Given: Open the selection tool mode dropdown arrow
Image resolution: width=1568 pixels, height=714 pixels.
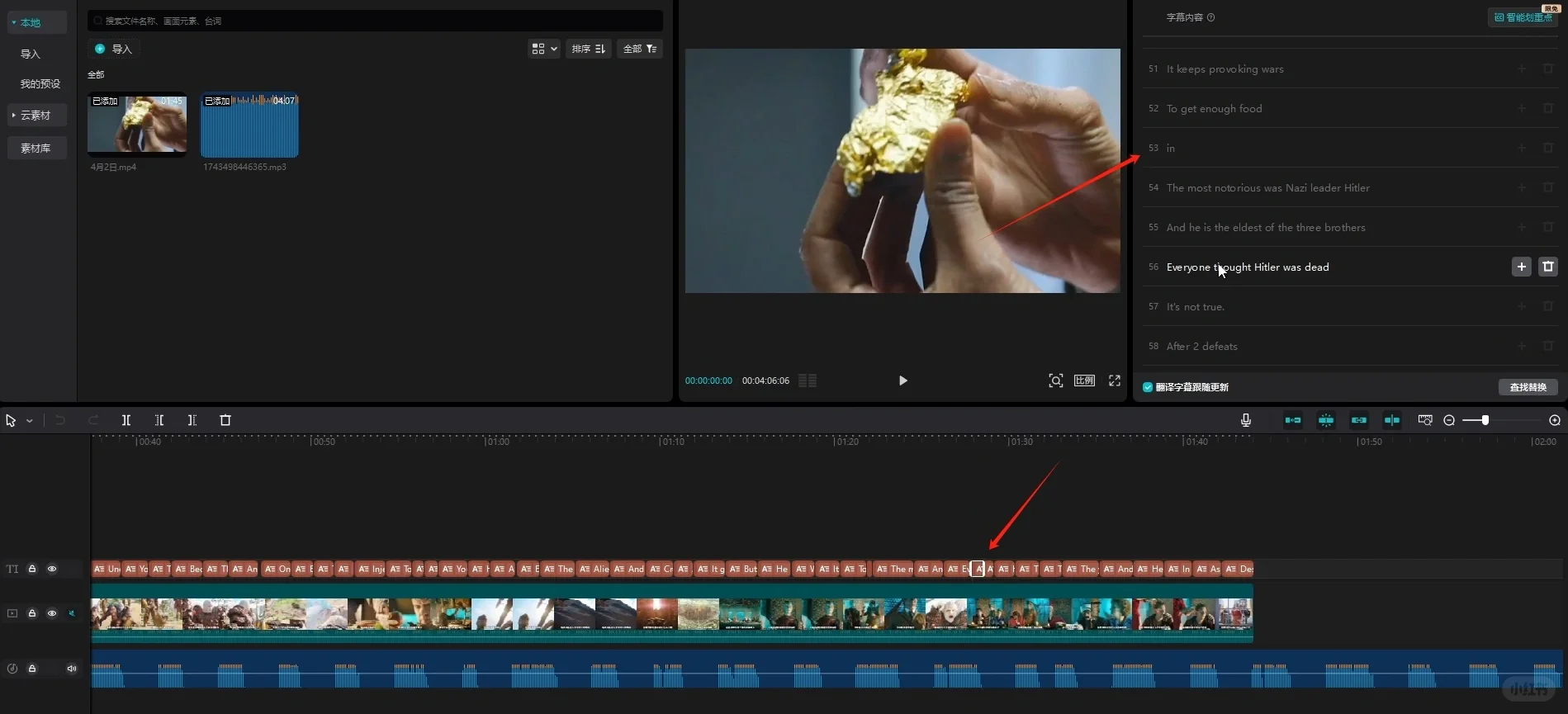Looking at the screenshot, I should coord(30,421).
